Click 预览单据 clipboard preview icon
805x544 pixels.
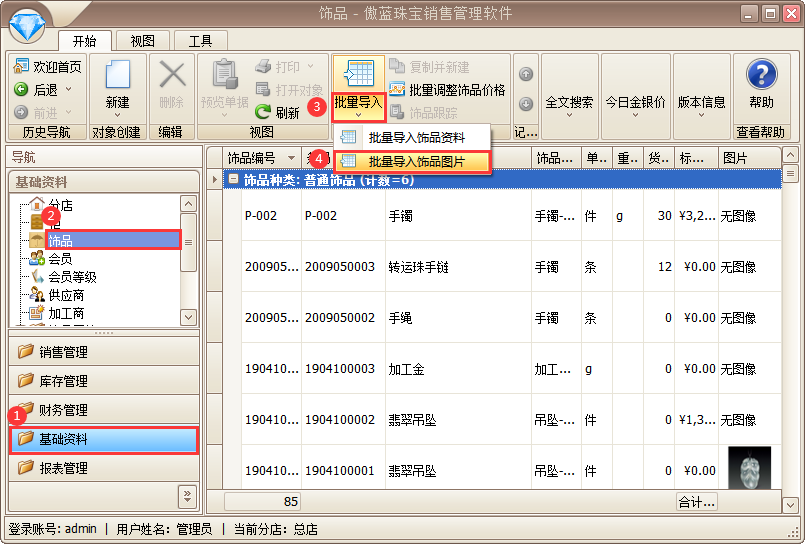(225, 75)
